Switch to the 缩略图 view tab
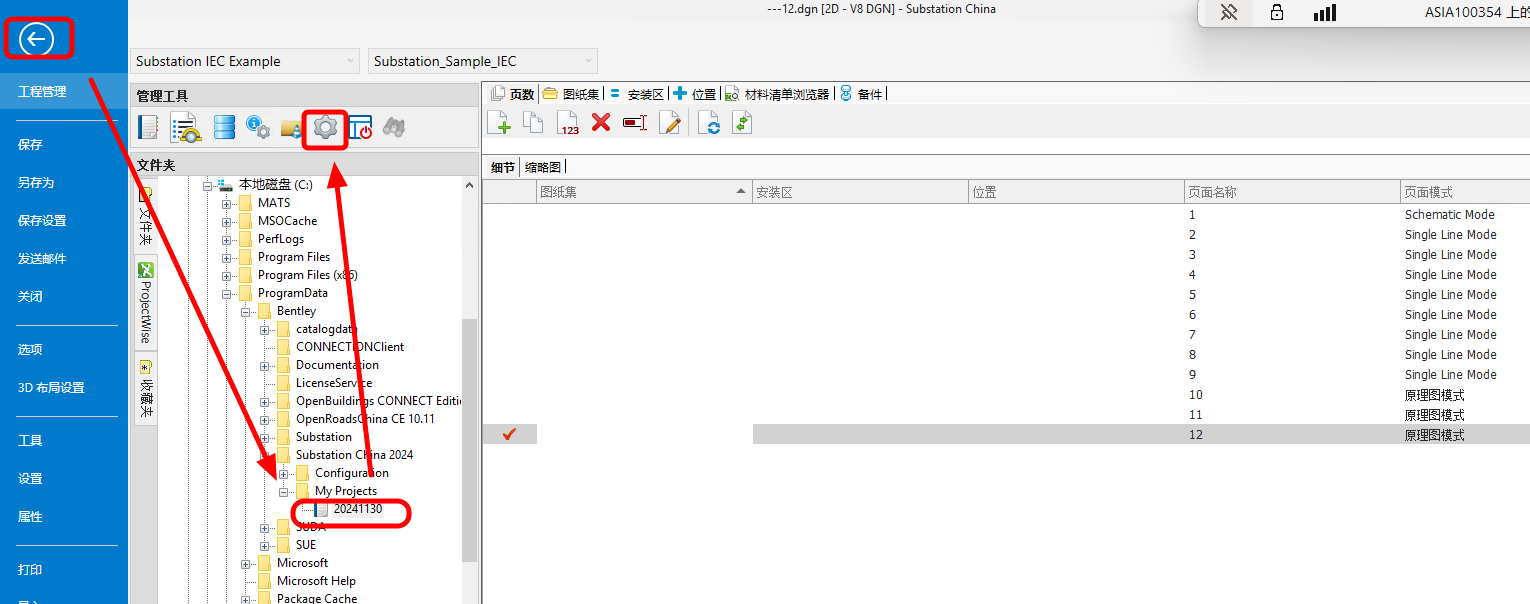Viewport: 1530px width, 604px height. [x=543, y=167]
